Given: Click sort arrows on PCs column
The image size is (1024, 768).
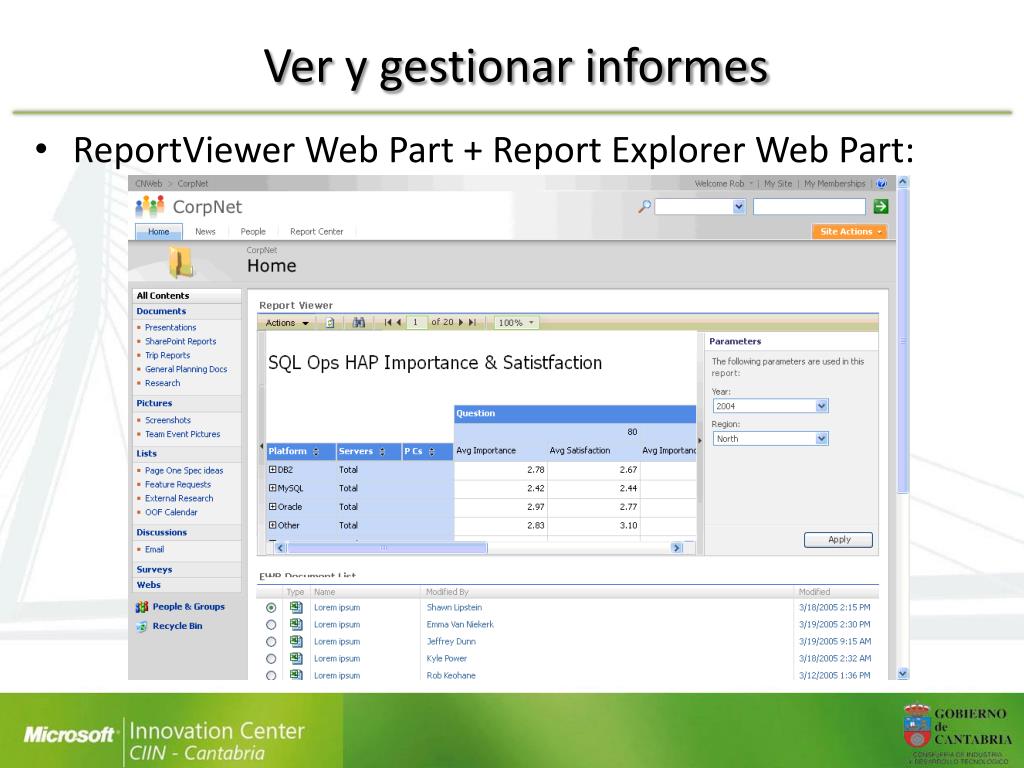Looking at the screenshot, I should tap(432, 452).
